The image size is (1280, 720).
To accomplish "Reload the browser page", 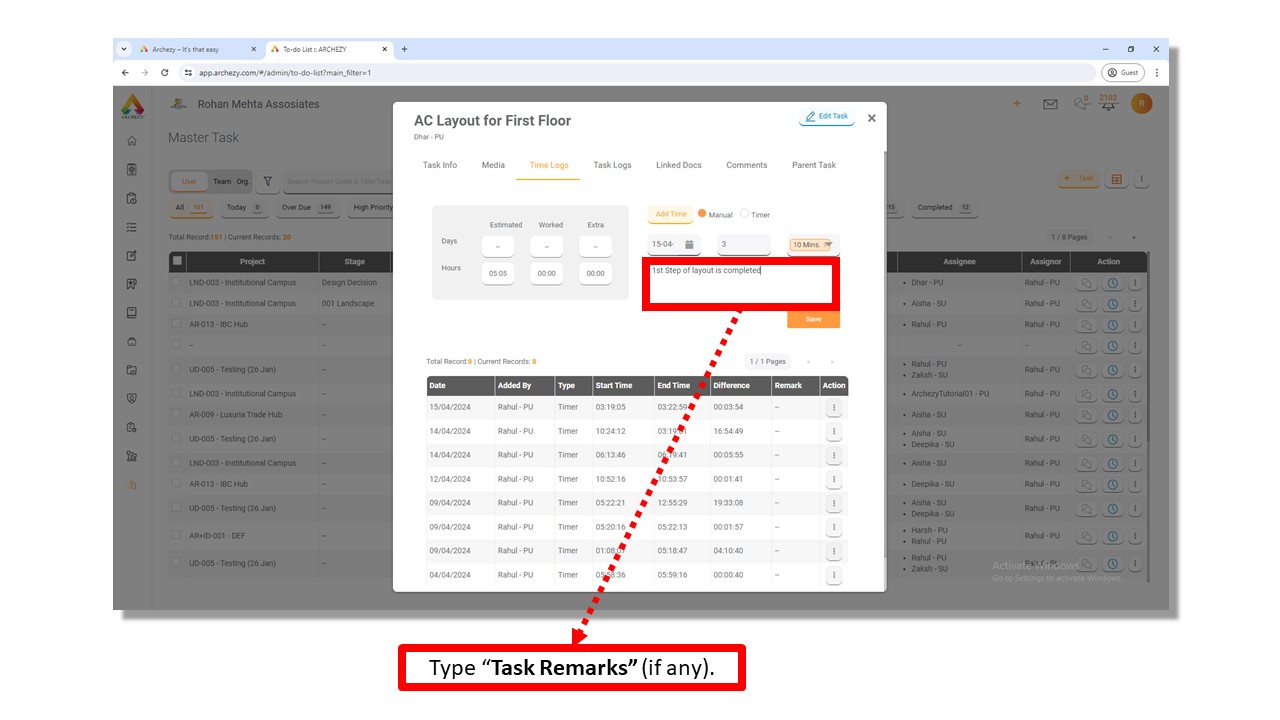I will tap(165, 73).
